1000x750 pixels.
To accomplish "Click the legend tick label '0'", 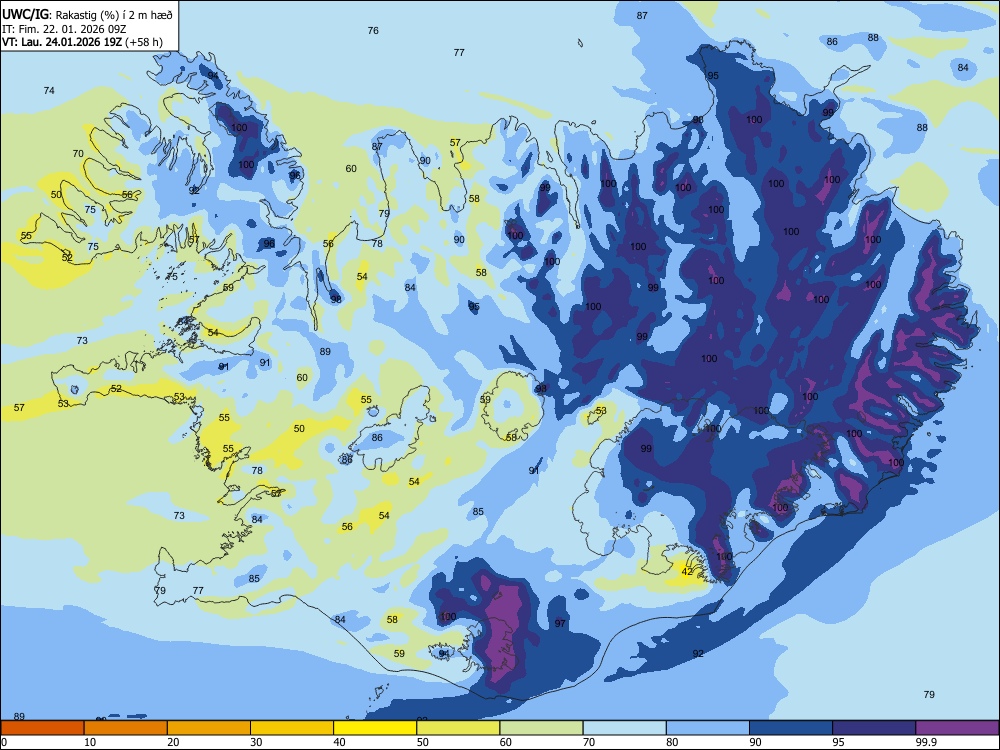I will (4, 742).
